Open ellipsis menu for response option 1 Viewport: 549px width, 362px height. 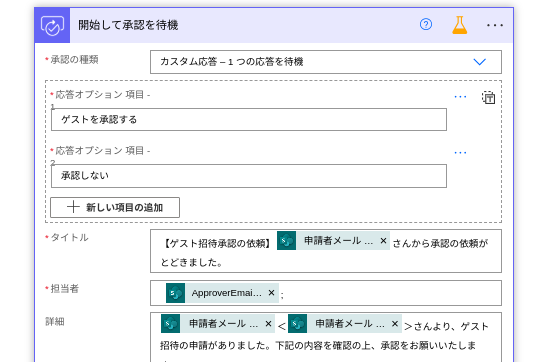click(460, 97)
